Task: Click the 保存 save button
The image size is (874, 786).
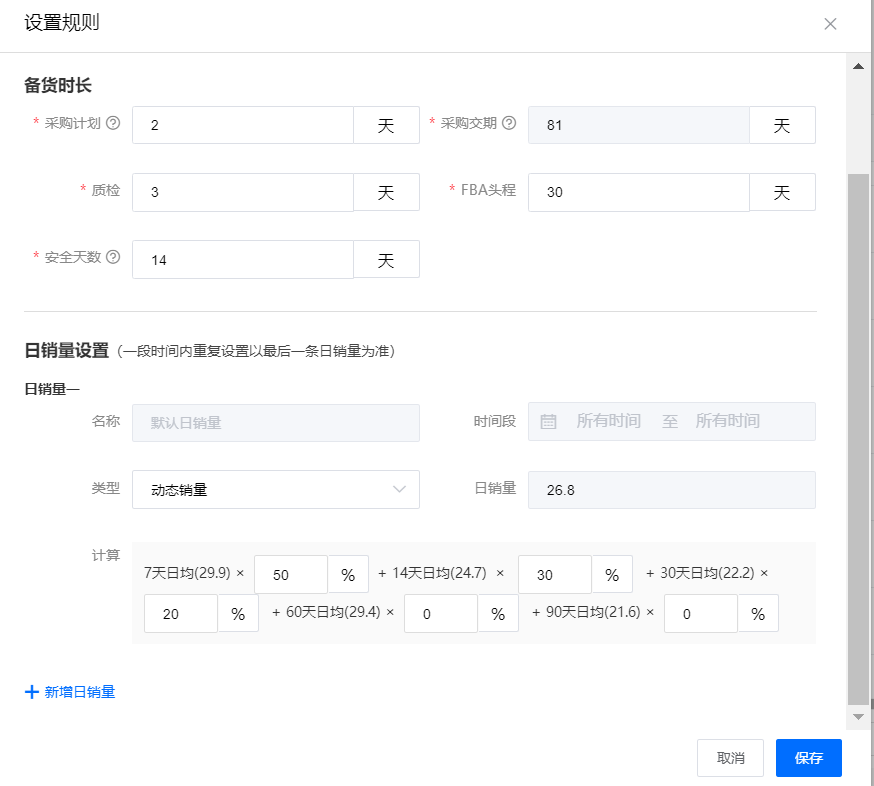Action: [x=808, y=757]
